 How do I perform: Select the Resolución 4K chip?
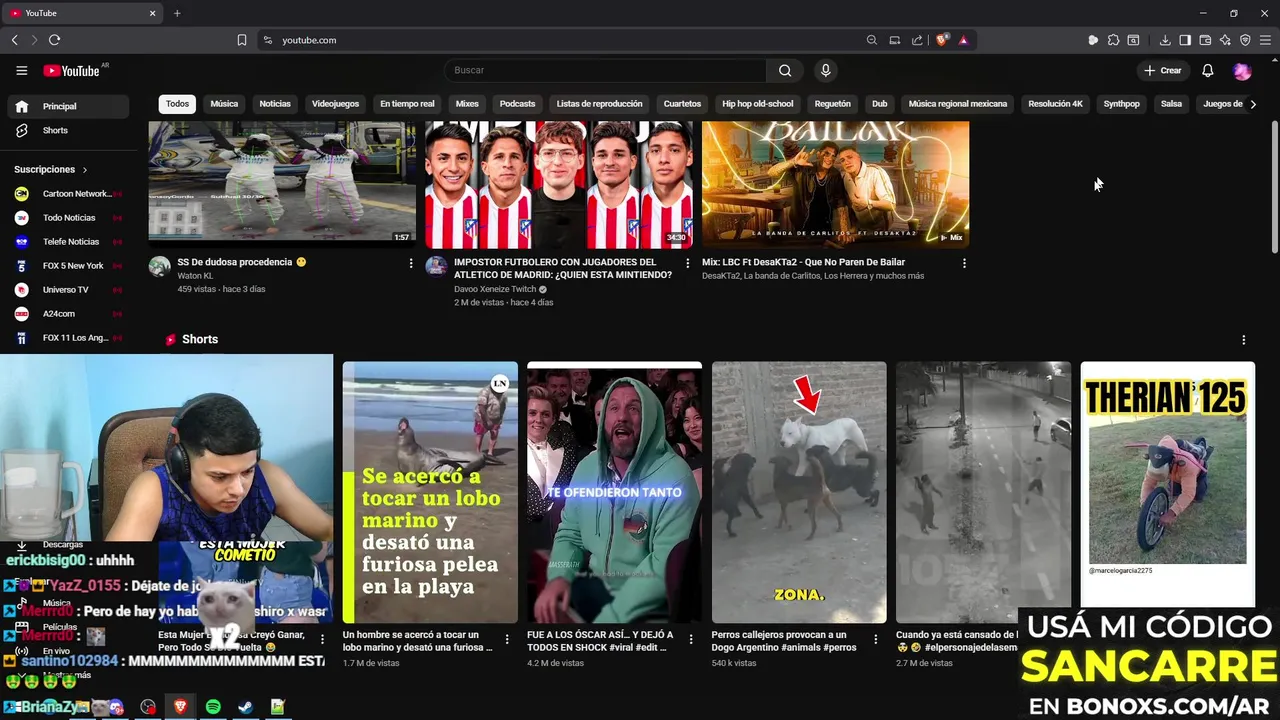pos(1055,104)
